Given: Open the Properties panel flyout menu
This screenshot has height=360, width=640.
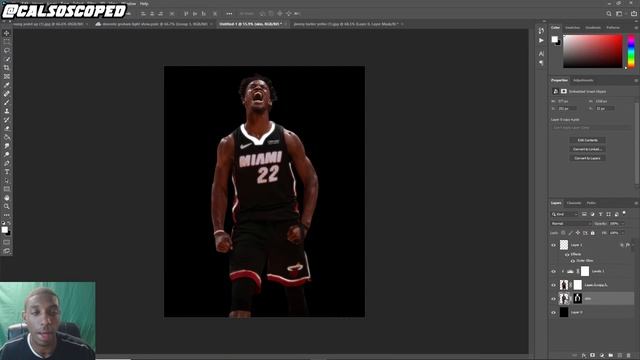Looking at the screenshot, I should [636, 80].
